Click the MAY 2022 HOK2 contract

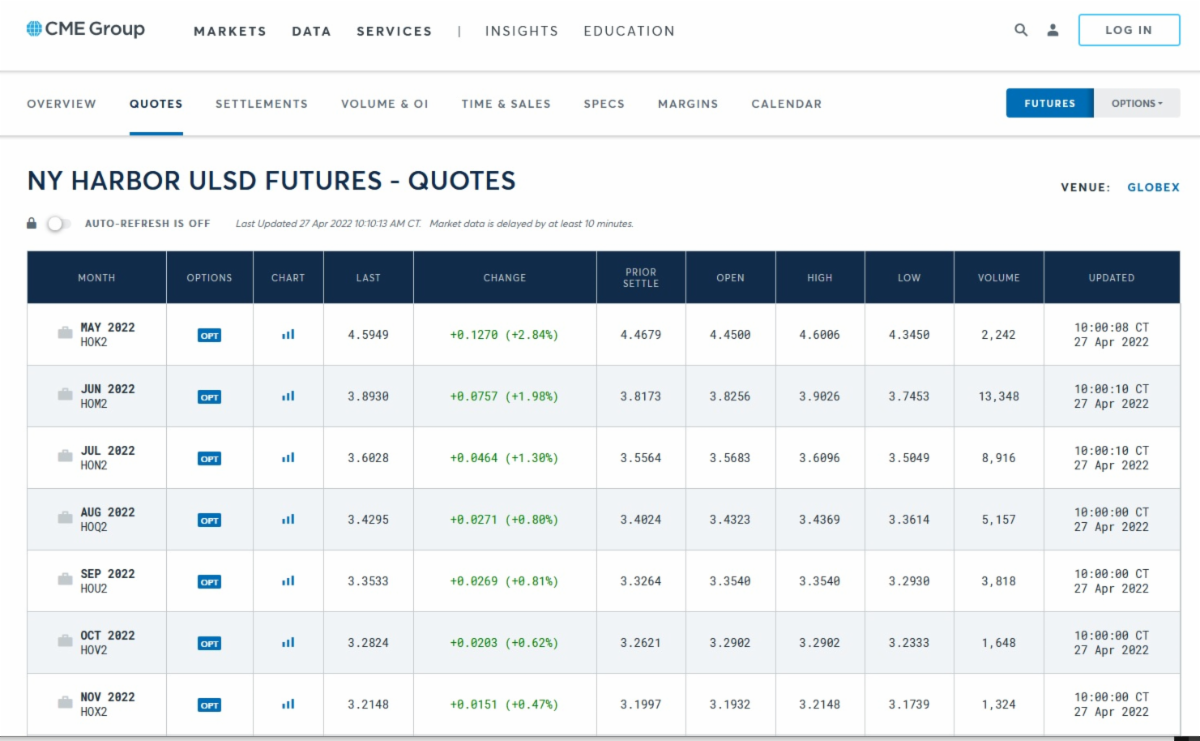[107, 334]
